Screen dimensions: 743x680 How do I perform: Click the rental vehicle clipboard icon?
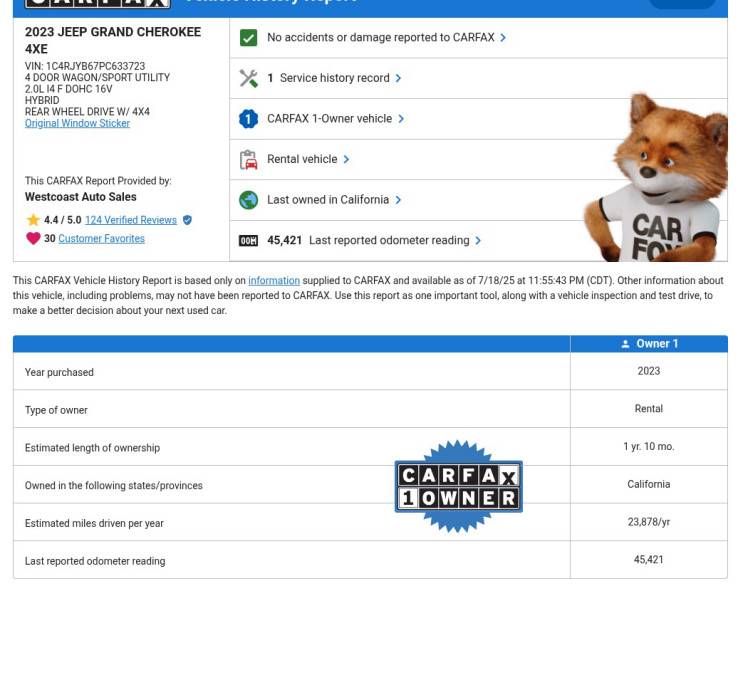click(248, 160)
